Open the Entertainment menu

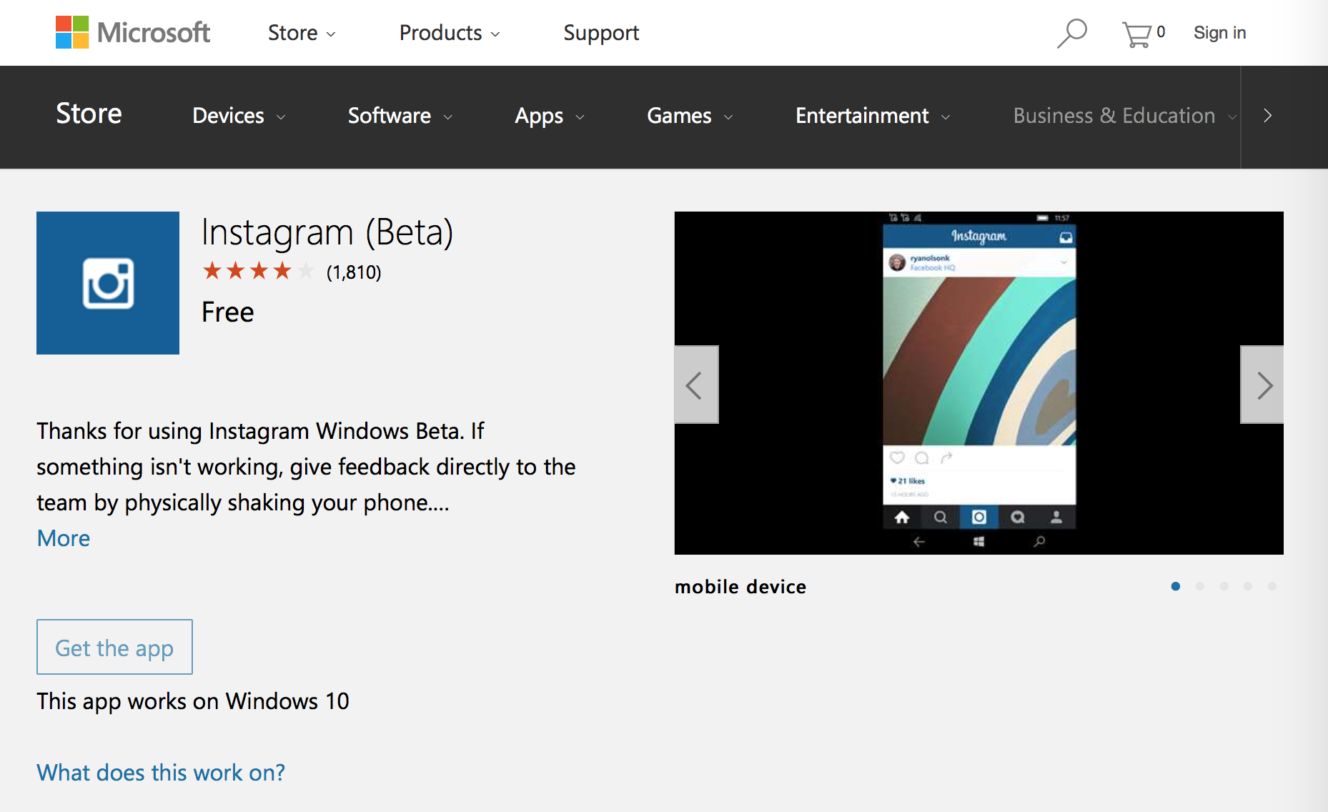pos(873,116)
